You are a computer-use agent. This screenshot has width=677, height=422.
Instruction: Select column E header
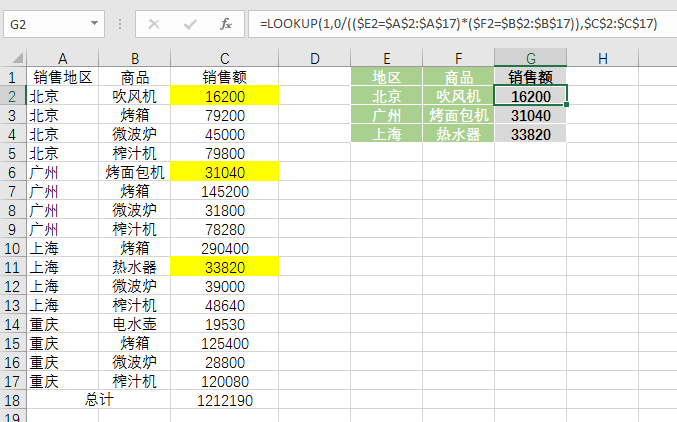(386, 58)
